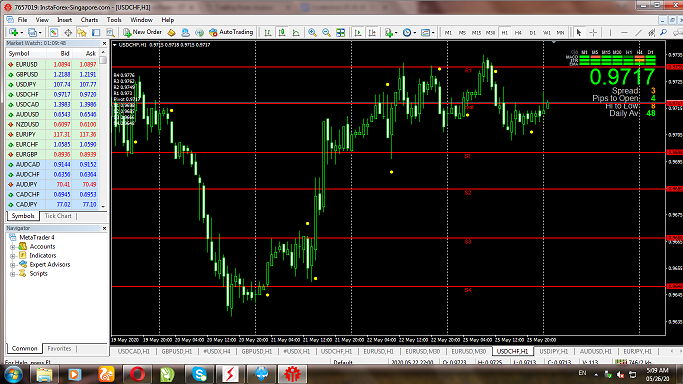Zoom out on the chart
Screen dimensions: 683x384
coord(326,33)
